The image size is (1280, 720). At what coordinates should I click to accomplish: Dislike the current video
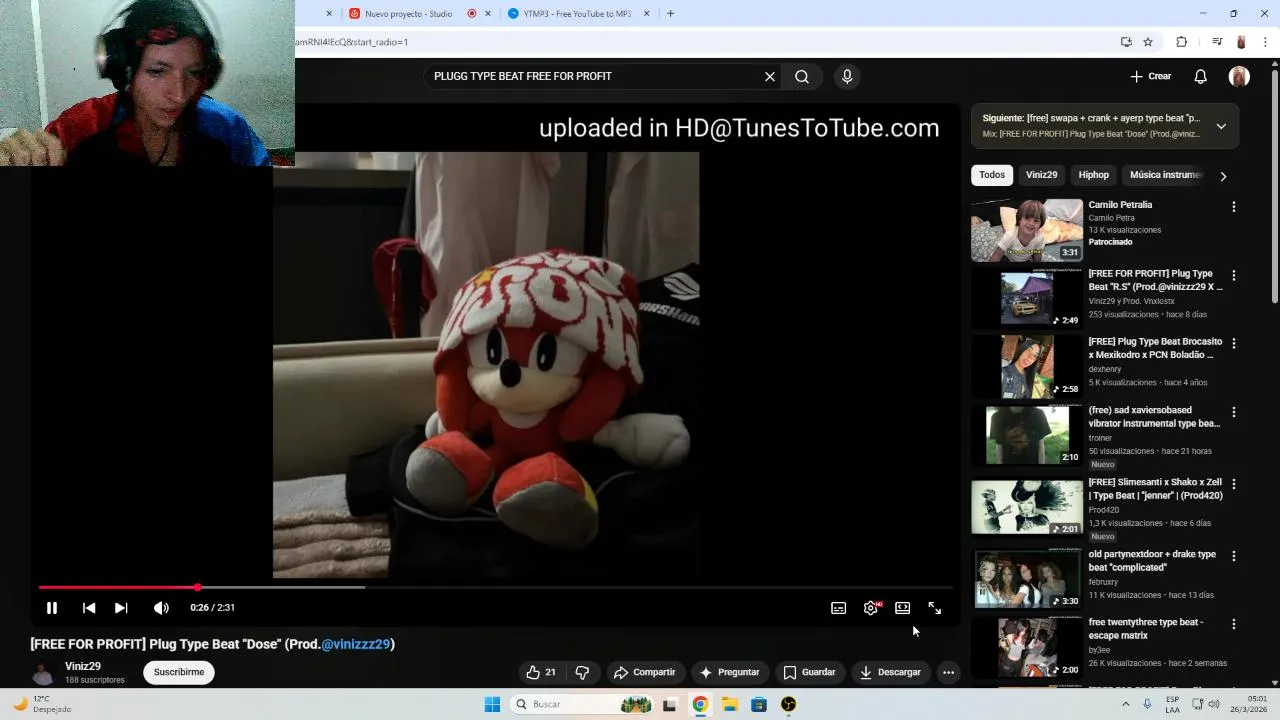pos(582,672)
